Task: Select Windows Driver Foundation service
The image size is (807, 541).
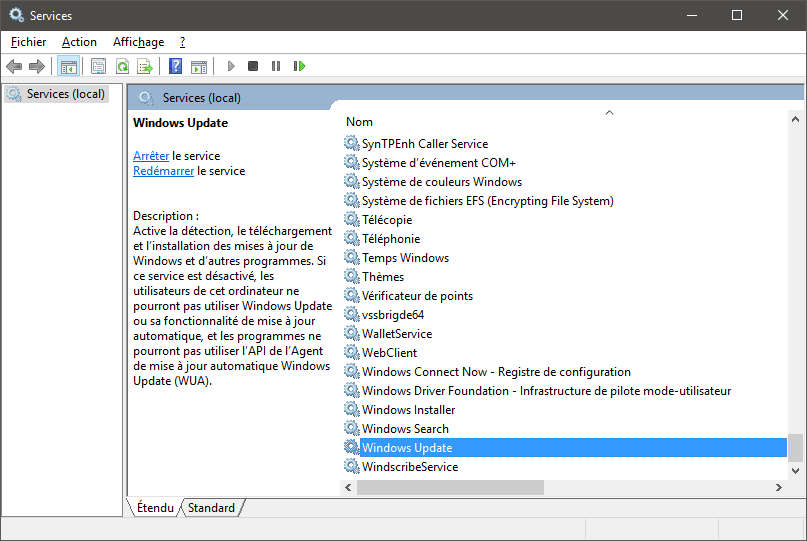Action: 546,391
